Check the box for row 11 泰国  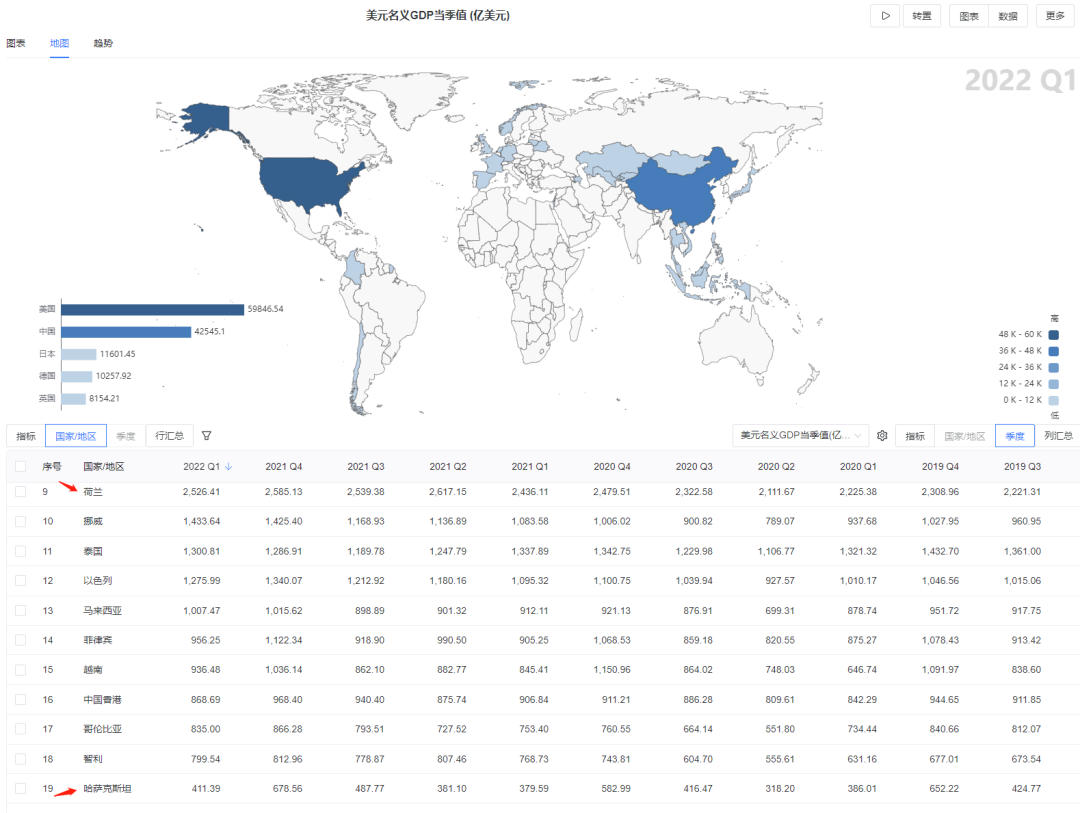[x=21, y=551]
